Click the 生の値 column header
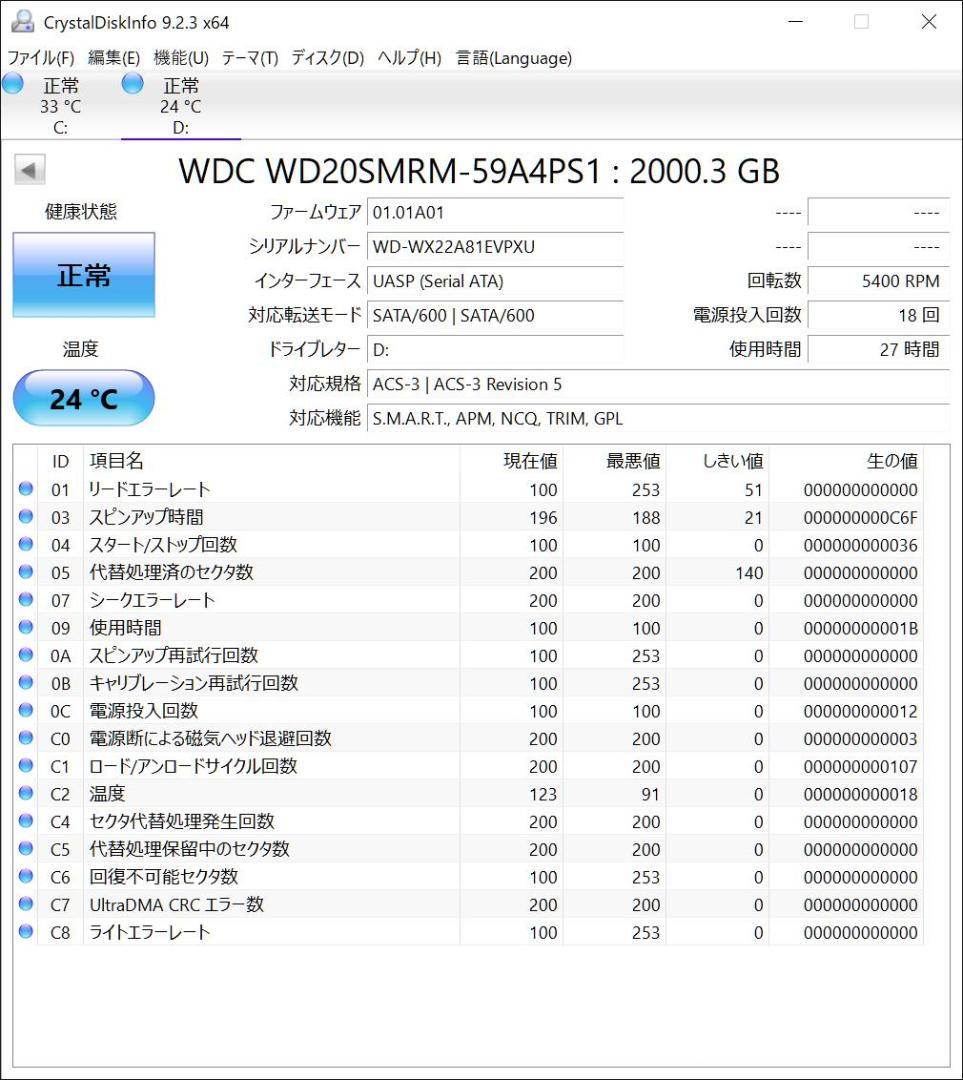 846,461
